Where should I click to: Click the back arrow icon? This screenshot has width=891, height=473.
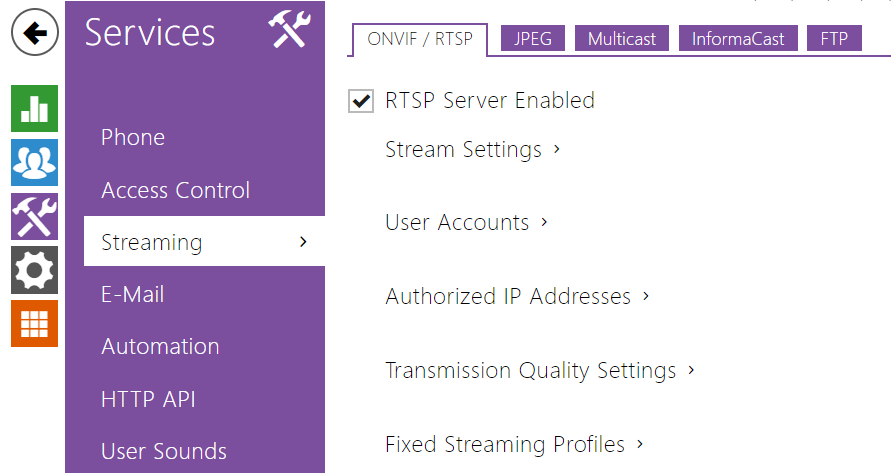tap(34, 33)
